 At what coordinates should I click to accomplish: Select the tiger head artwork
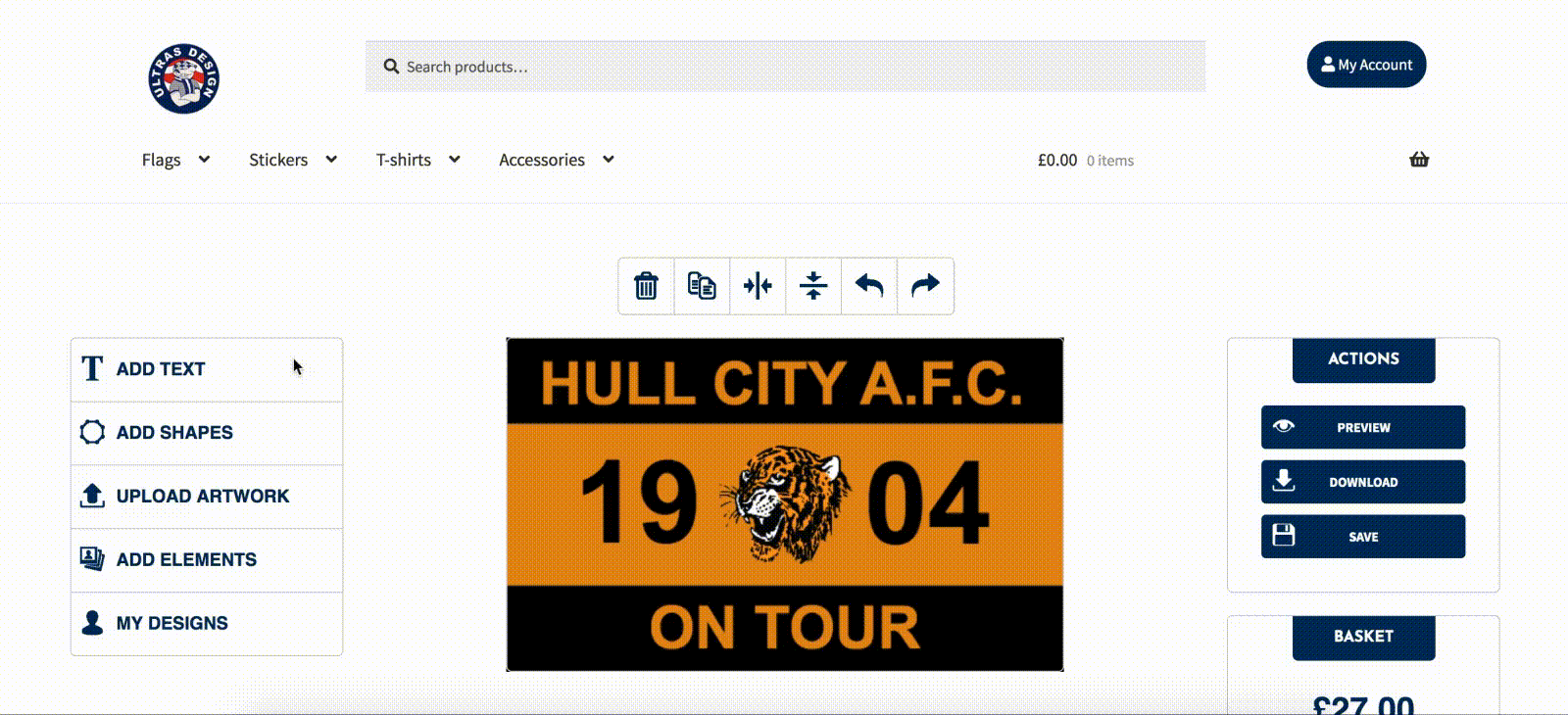pyautogui.click(x=784, y=503)
